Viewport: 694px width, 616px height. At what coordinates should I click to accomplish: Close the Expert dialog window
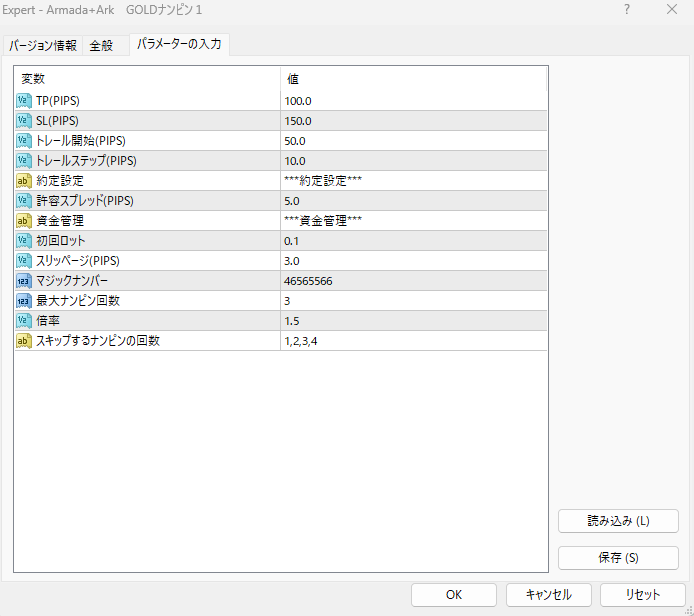(x=672, y=9)
